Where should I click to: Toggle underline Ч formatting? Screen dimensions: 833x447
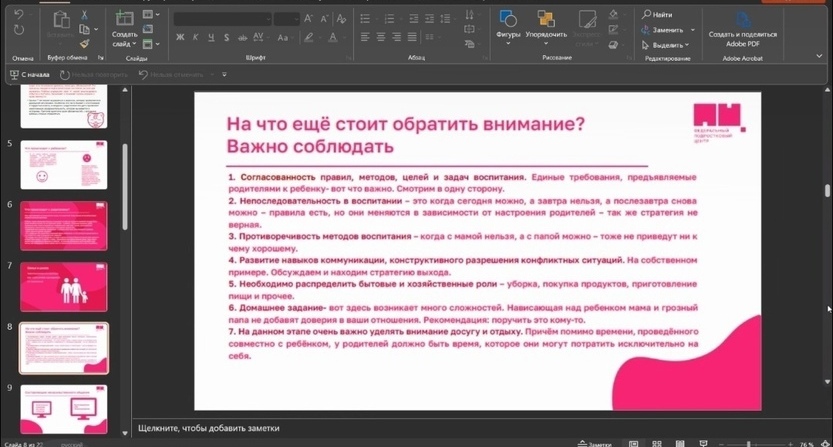point(211,37)
